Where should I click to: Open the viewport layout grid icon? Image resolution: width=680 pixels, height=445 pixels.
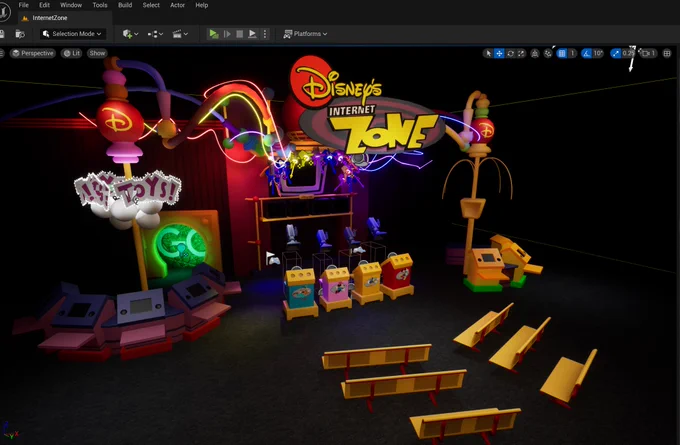click(667, 53)
